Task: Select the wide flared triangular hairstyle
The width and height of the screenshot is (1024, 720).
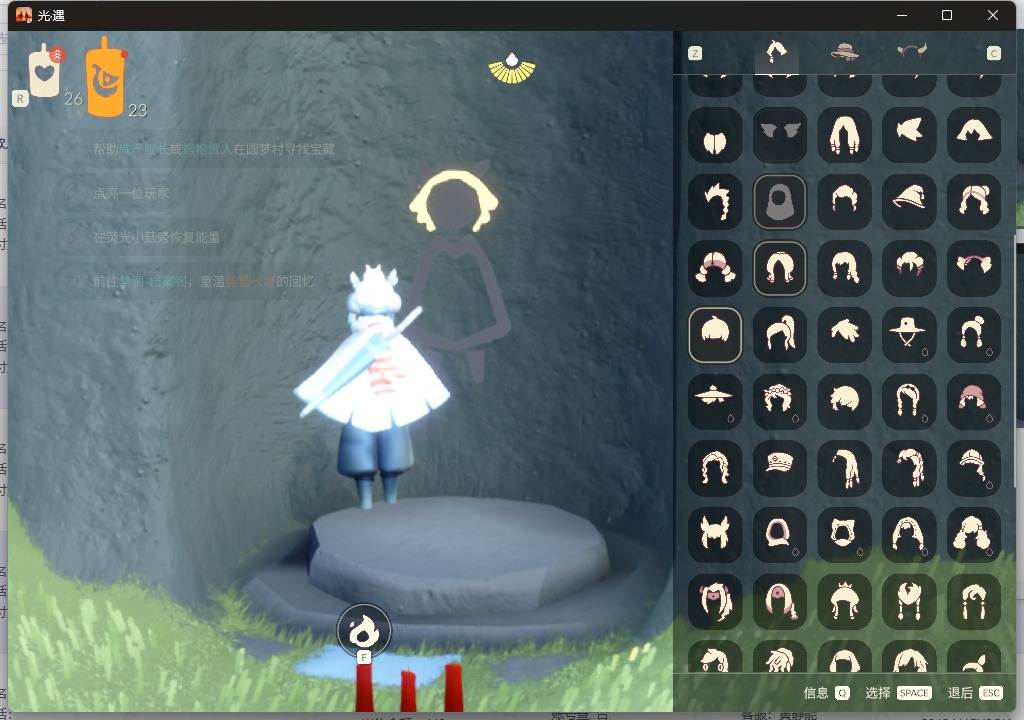Action: 974,135
